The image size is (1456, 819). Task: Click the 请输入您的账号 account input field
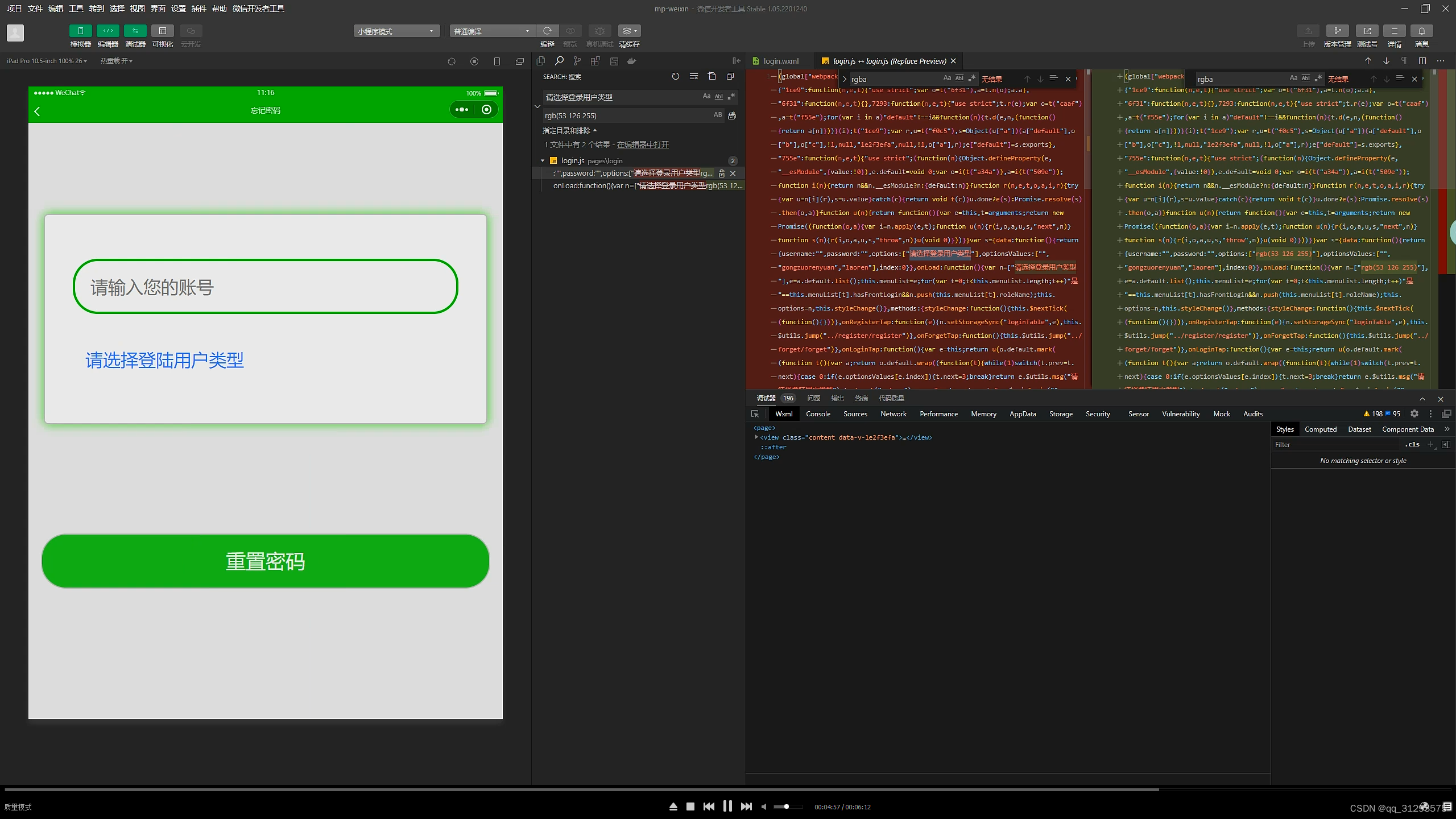[265, 287]
